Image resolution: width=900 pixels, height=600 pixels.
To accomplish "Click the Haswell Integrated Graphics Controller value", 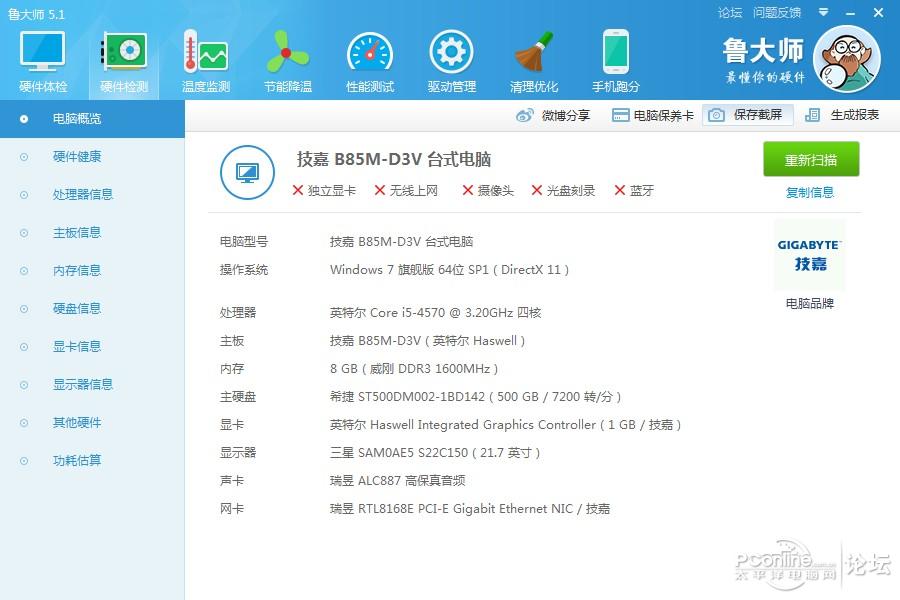I will point(506,425).
